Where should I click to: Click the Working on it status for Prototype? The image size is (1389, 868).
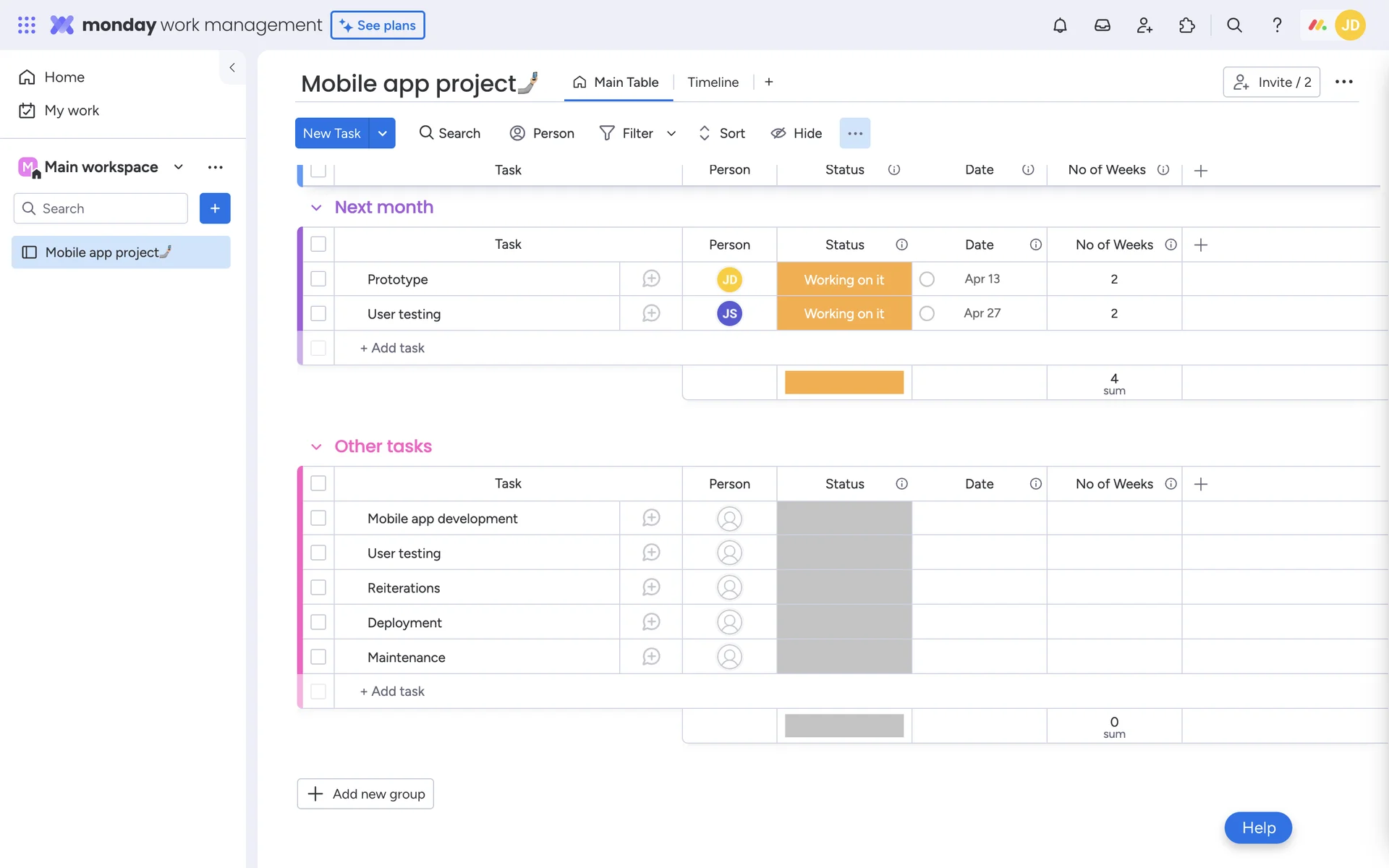coord(844,279)
